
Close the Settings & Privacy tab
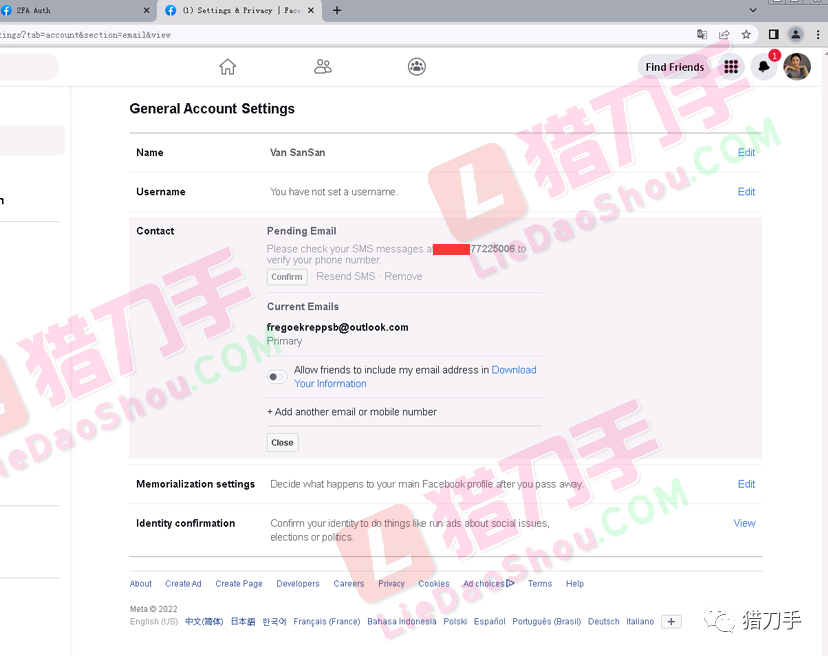[x=311, y=11]
